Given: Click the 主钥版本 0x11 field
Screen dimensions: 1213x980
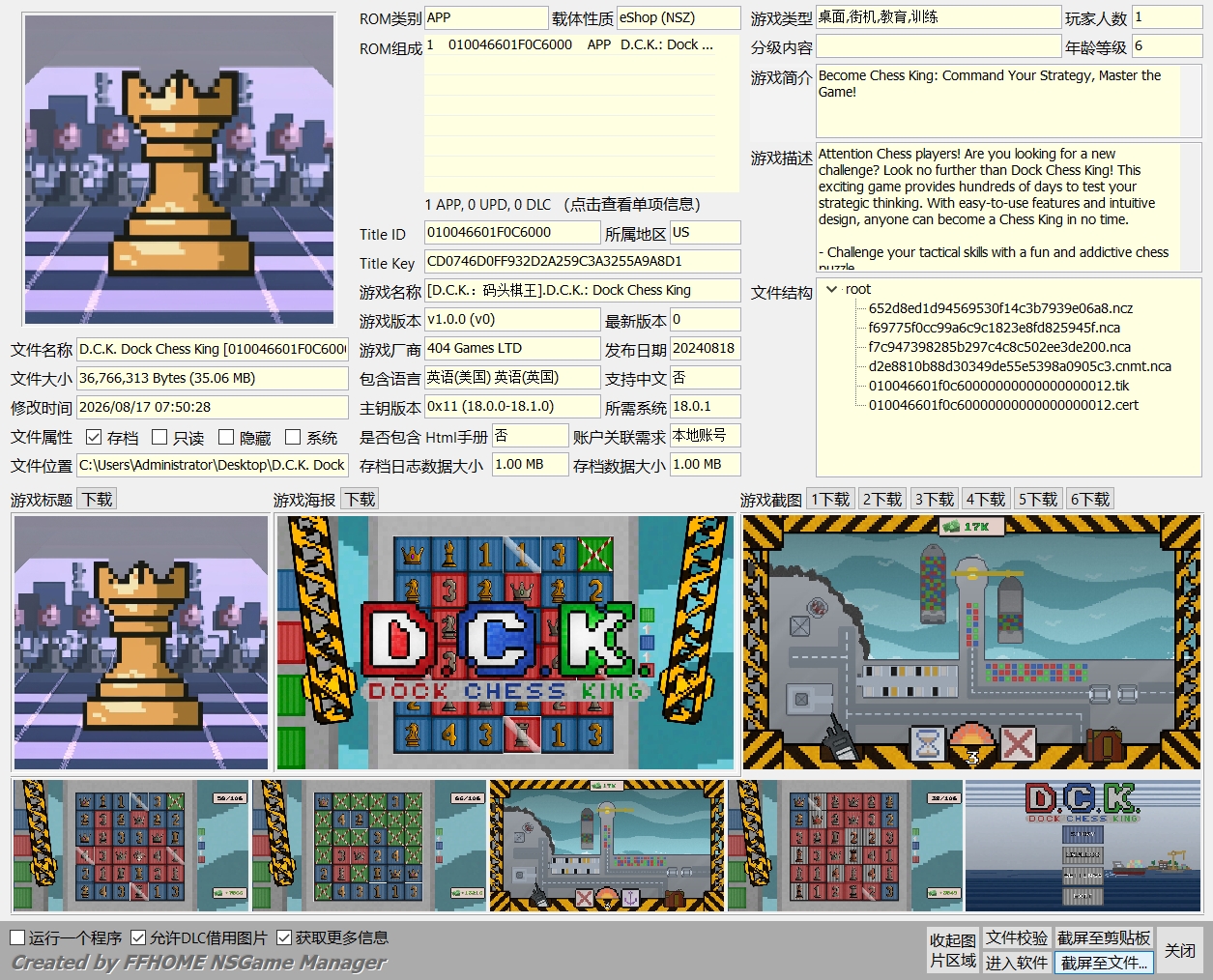Looking at the screenshot, I should pos(512,407).
